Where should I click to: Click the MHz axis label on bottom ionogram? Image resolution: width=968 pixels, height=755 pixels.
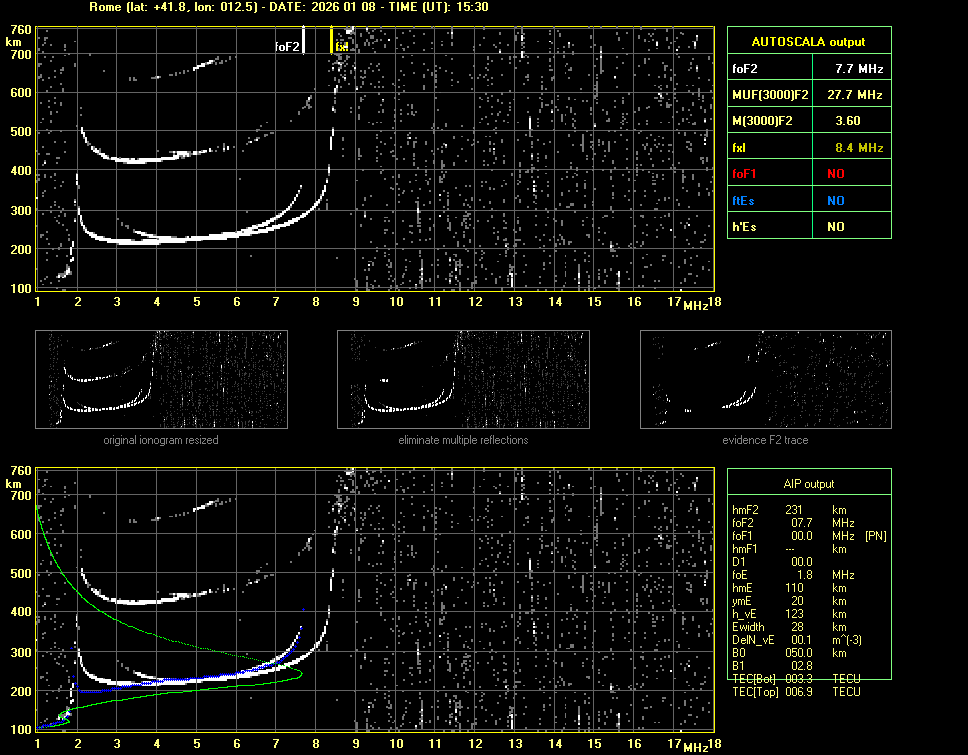click(695, 746)
